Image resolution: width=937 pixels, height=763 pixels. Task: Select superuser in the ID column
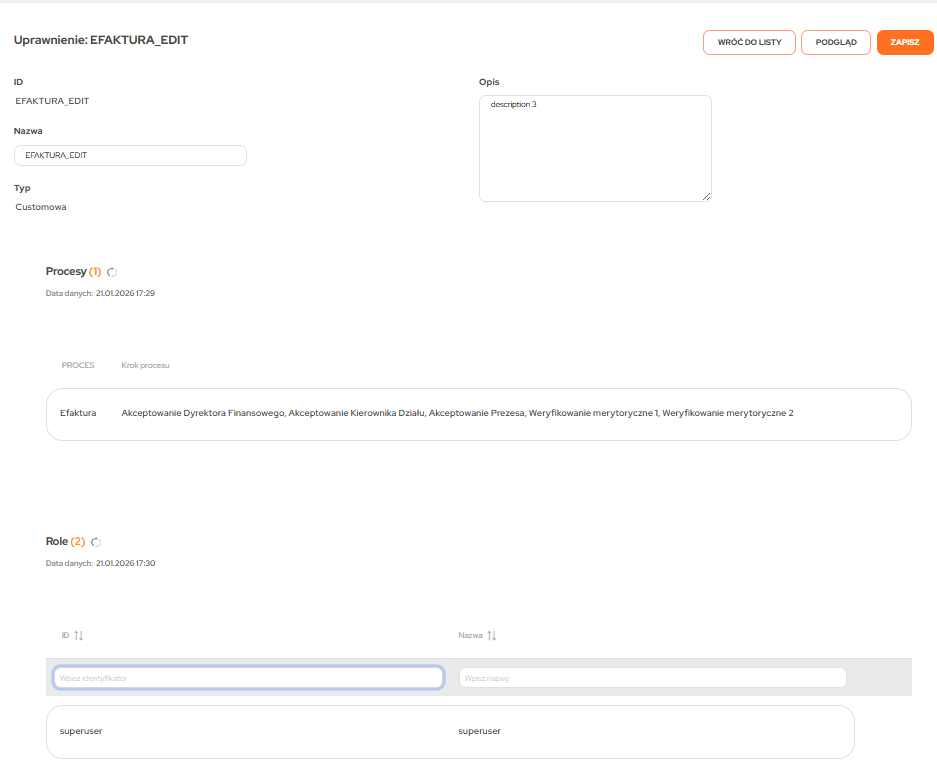coord(81,731)
